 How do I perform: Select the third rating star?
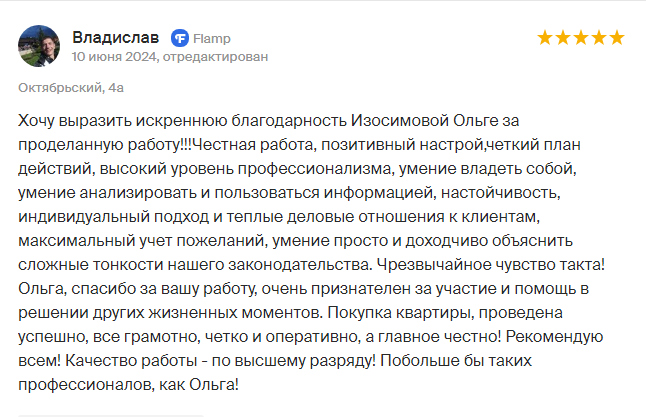[581, 37]
